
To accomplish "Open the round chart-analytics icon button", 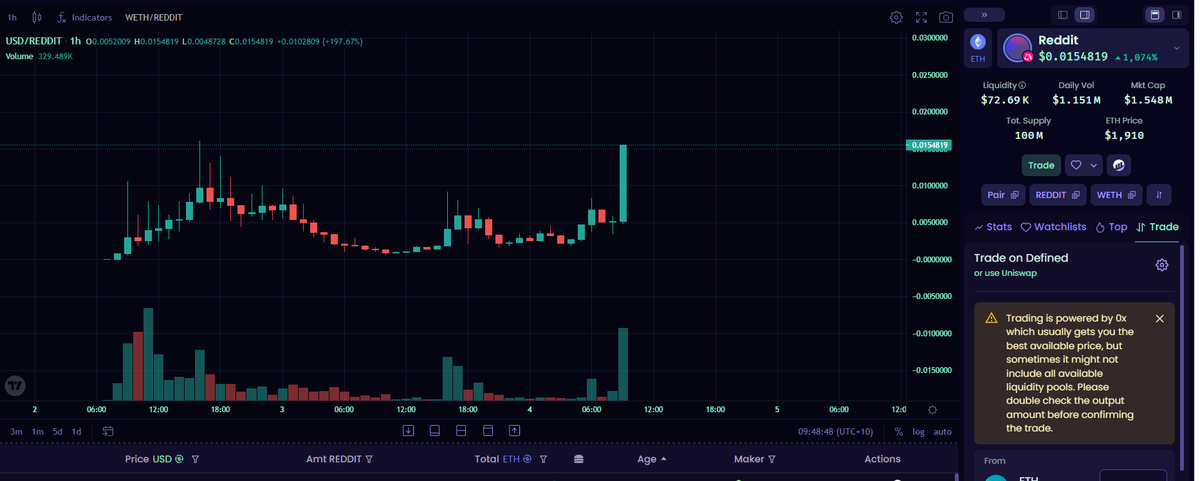I will 1119,165.
